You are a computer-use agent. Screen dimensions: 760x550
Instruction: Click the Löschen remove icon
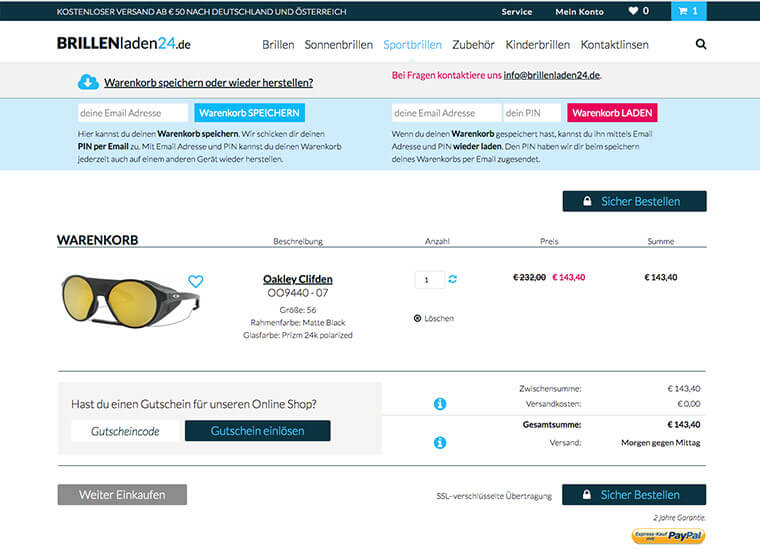(x=417, y=318)
